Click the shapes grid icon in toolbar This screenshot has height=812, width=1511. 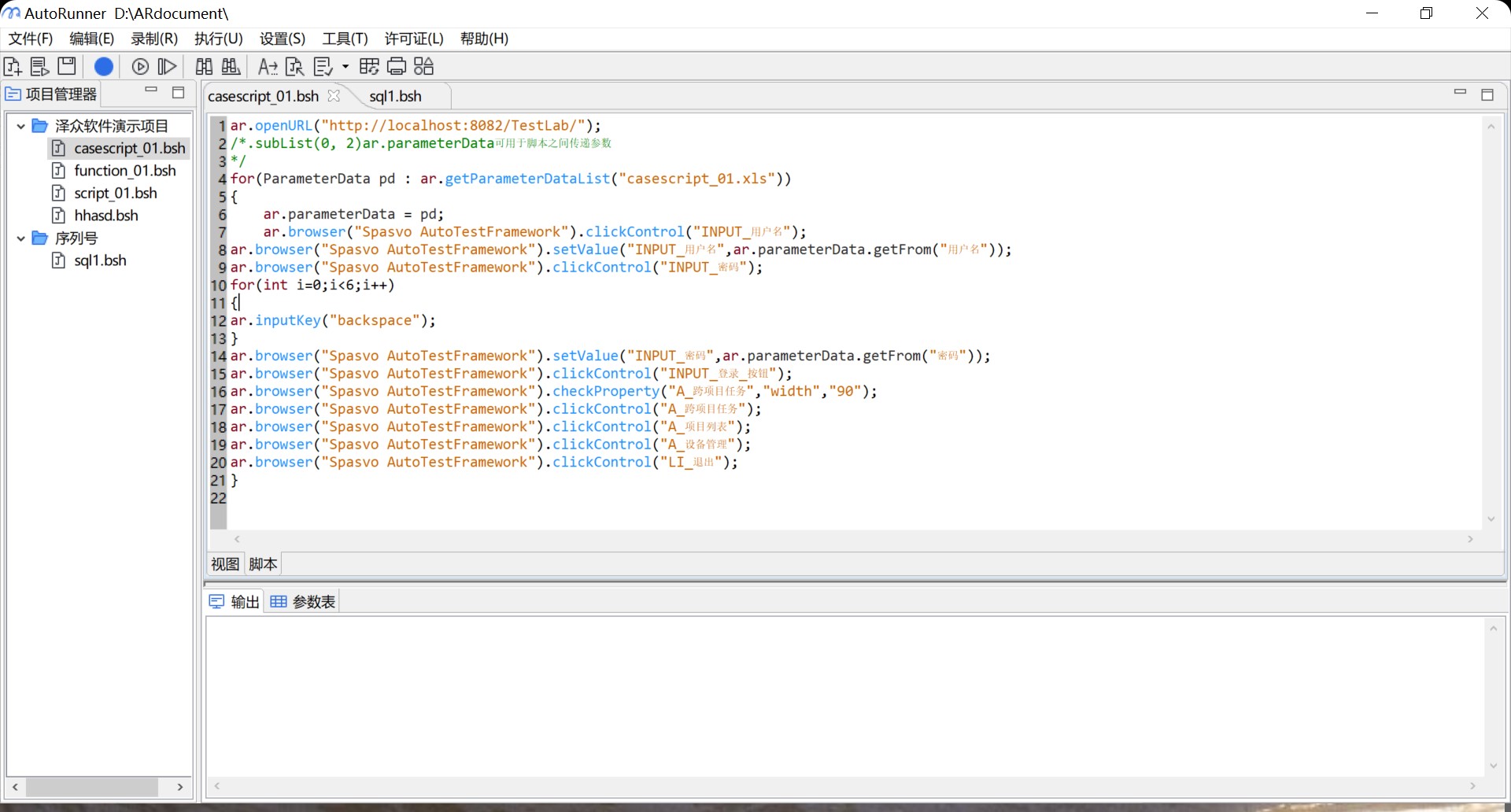(424, 67)
